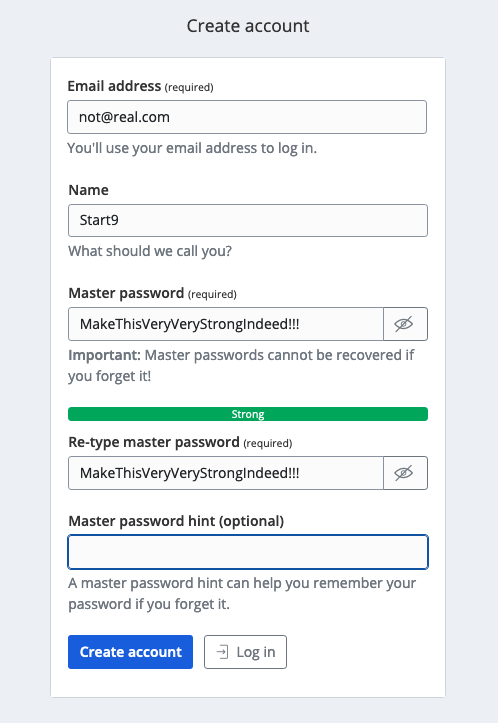Click the green Strong password strength bar

click(x=248, y=414)
